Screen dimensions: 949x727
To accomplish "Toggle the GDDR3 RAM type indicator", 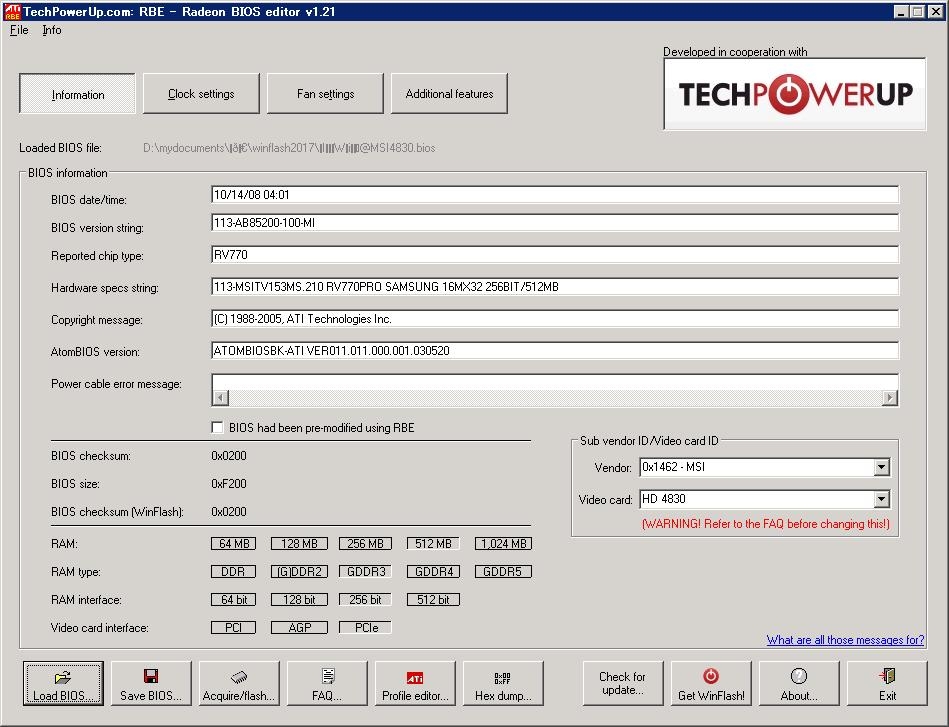I will 365,572.
